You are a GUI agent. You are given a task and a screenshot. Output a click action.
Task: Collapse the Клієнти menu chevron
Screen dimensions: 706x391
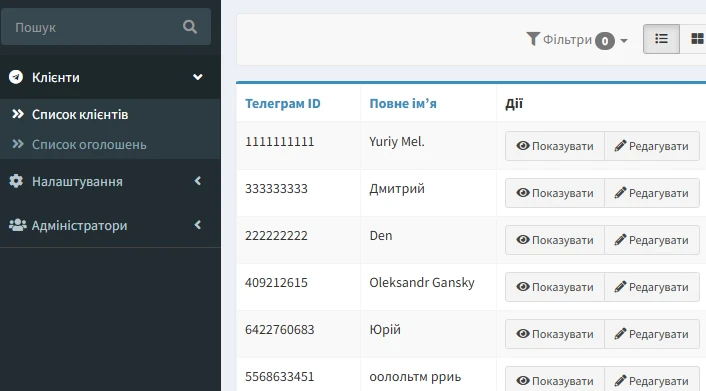(x=198, y=77)
